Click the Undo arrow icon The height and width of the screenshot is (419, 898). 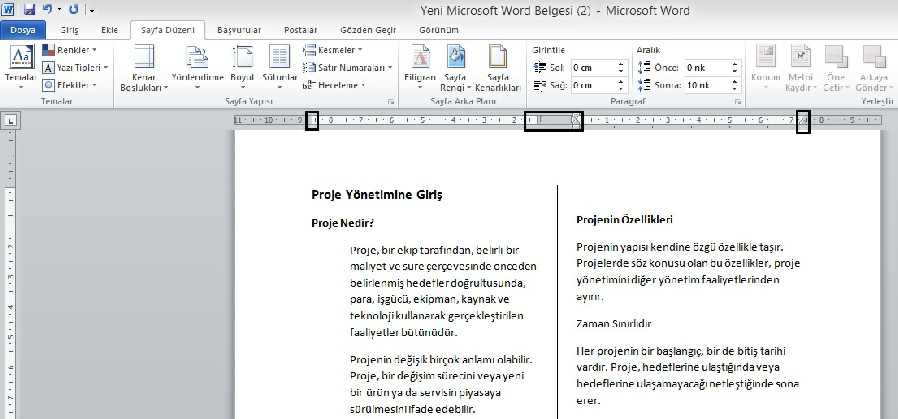coord(47,9)
